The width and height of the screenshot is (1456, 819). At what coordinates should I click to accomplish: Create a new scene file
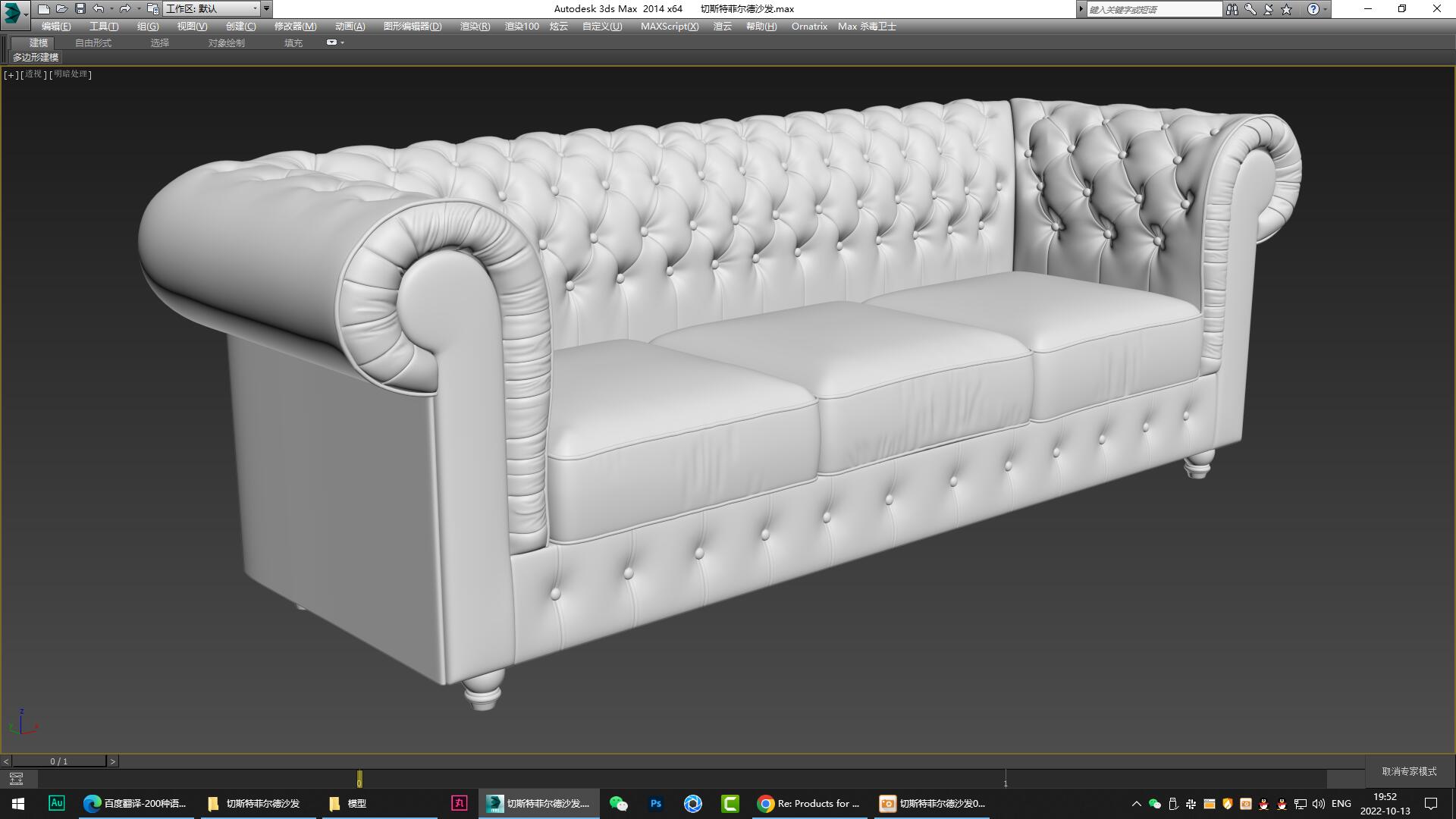pos(44,8)
